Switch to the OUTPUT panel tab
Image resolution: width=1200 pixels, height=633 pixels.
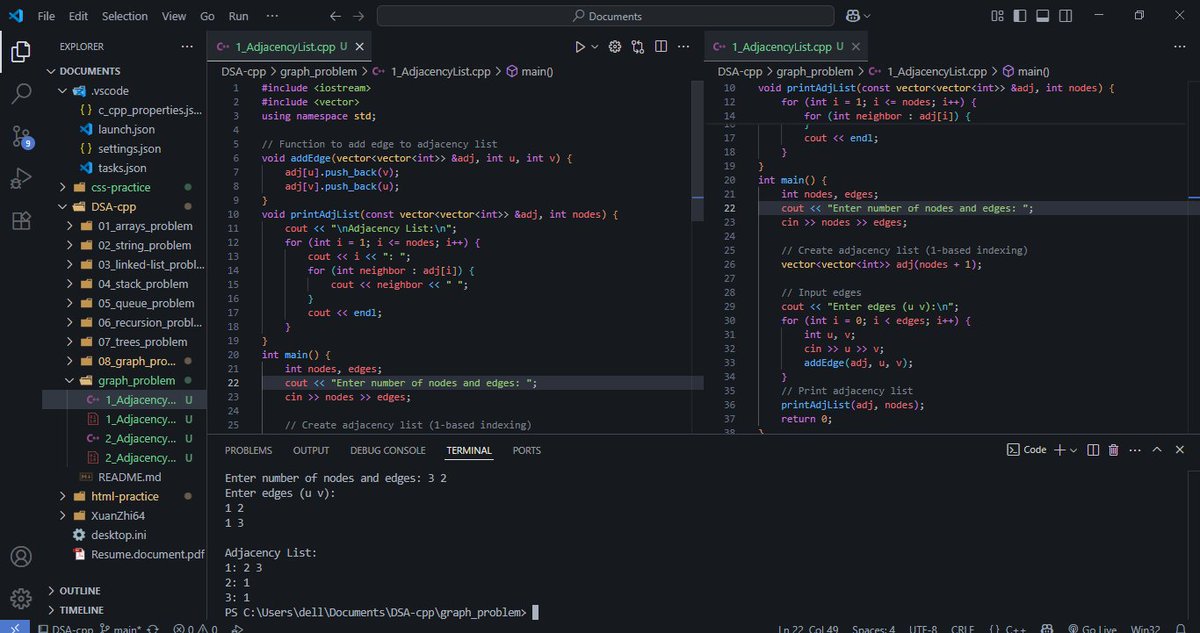(x=311, y=450)
